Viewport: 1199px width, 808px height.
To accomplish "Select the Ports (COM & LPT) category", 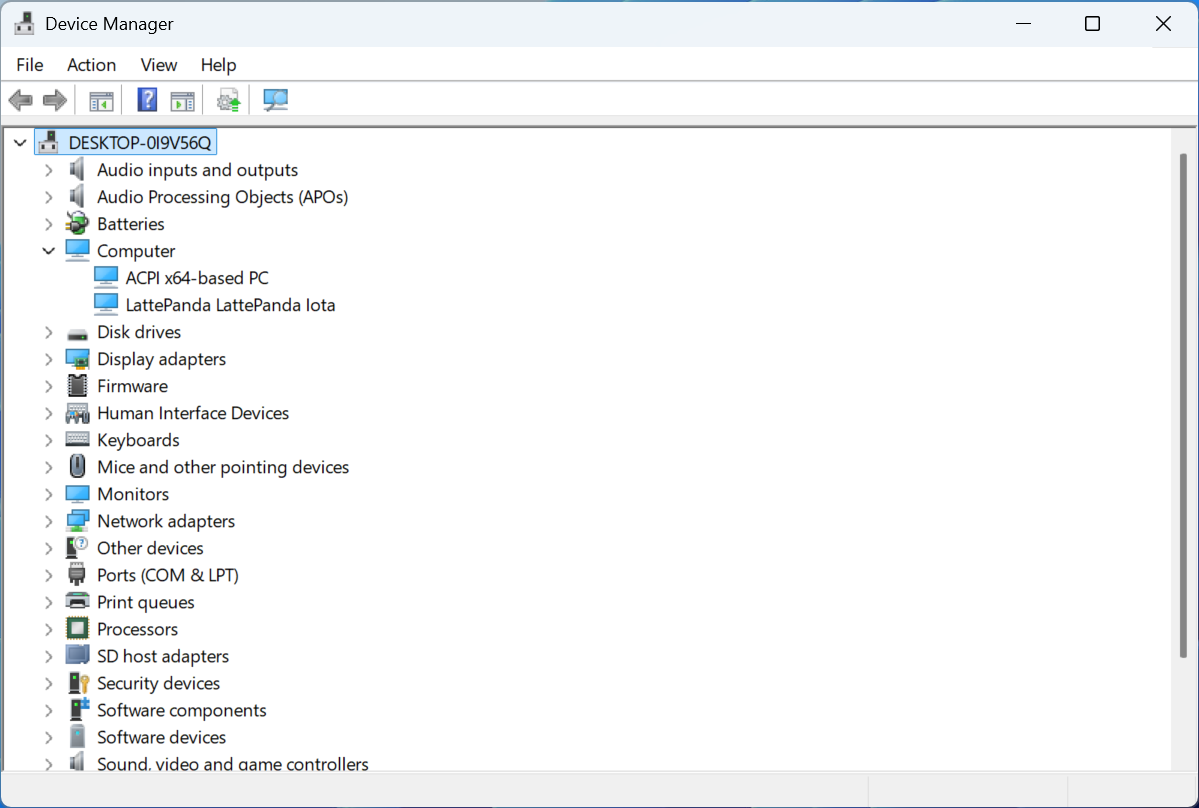I will tap(167, 575).
